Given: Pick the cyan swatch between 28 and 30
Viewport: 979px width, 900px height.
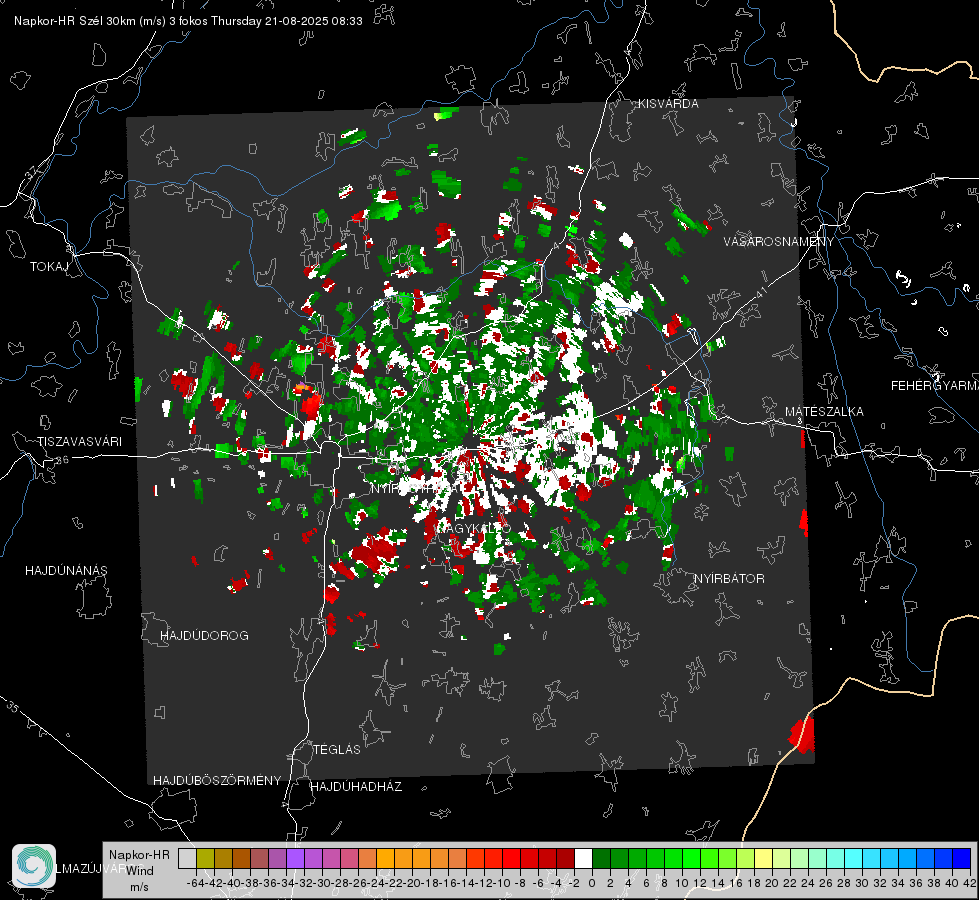Looking at the screenshot, I should [854, 858].
